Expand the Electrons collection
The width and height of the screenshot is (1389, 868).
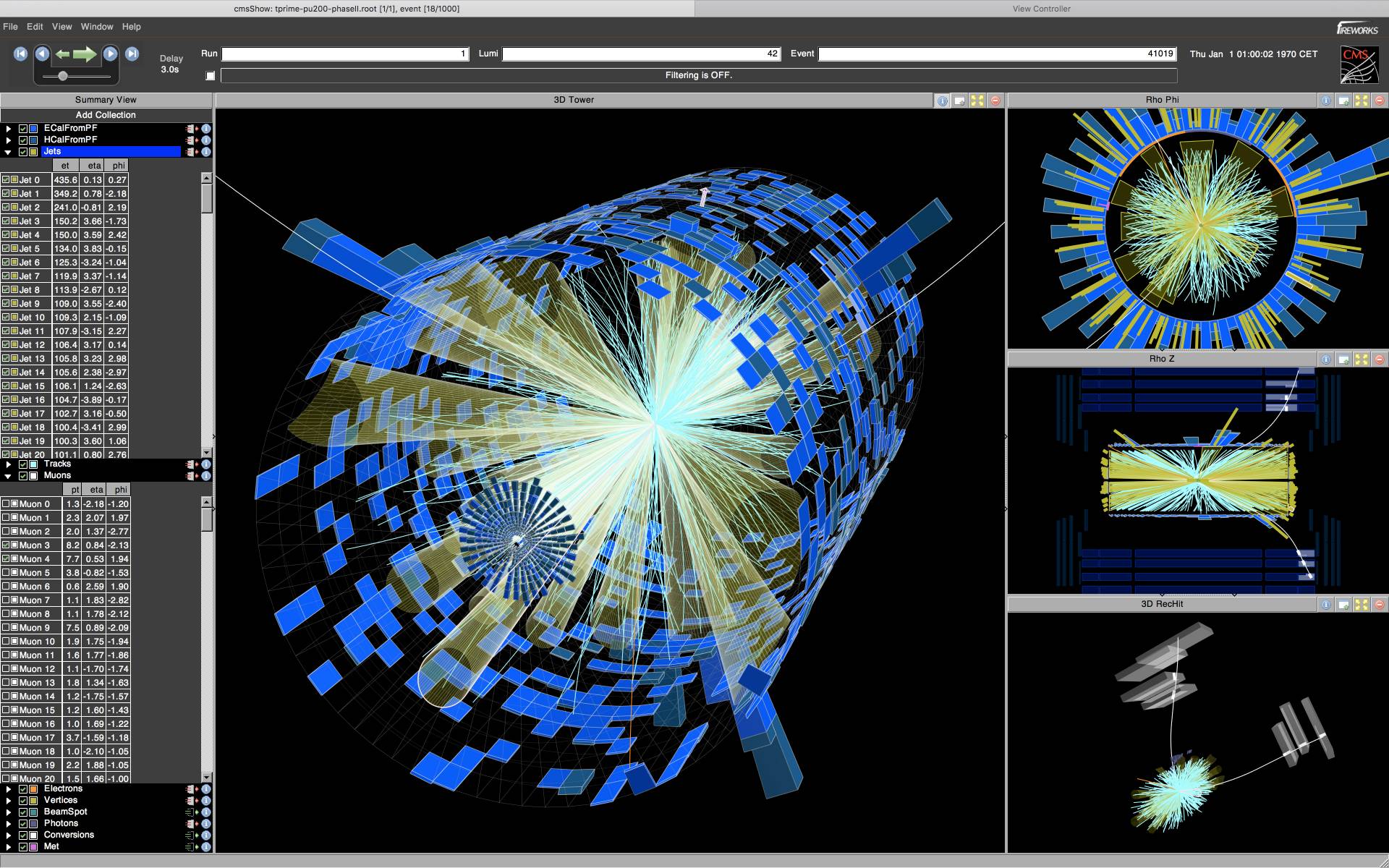[x=9, y=788]
